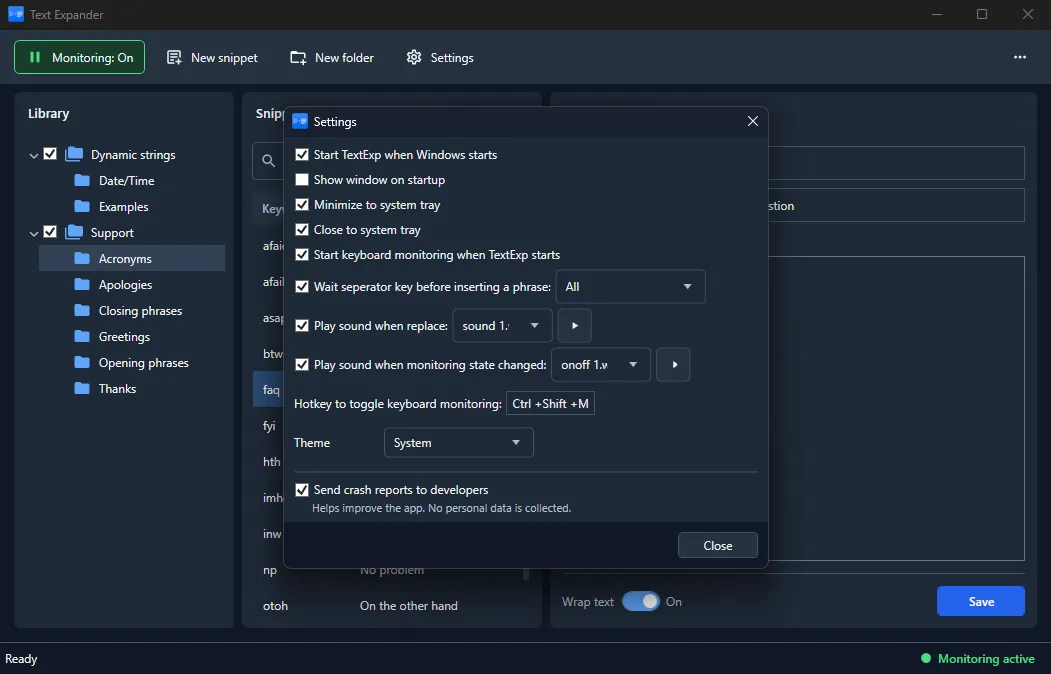Switch off the Wrap text toggle
Viewport: 1051px width, 674px height.
point(641,602)
